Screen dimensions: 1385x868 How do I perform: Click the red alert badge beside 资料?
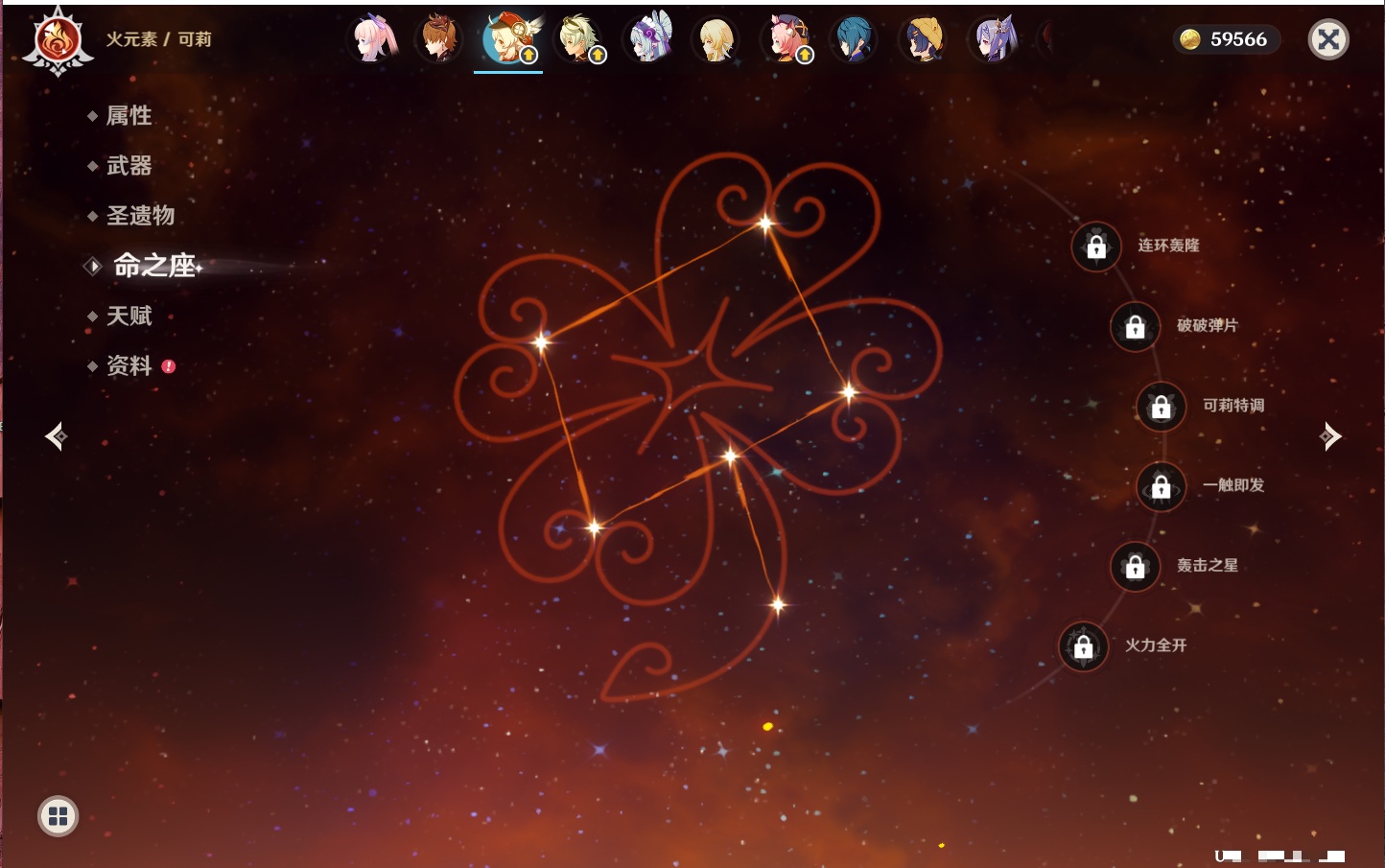169,366
